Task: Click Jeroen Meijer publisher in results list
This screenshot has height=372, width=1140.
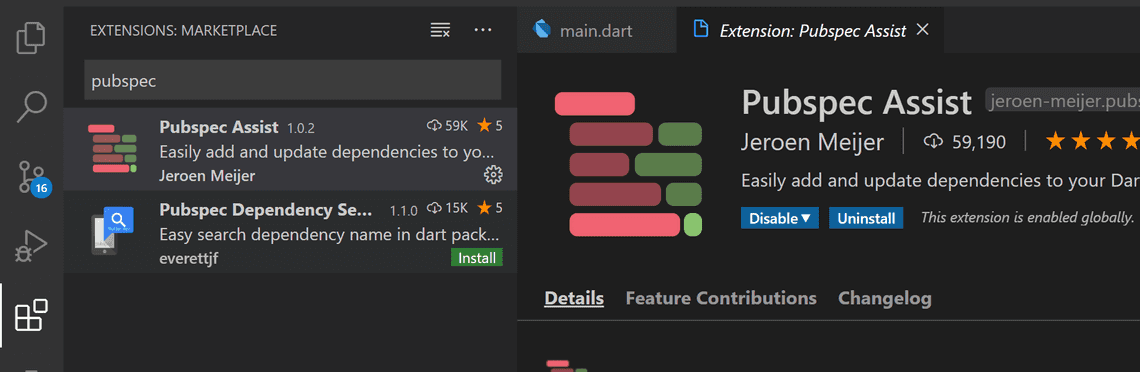Action: pos(207,175)
